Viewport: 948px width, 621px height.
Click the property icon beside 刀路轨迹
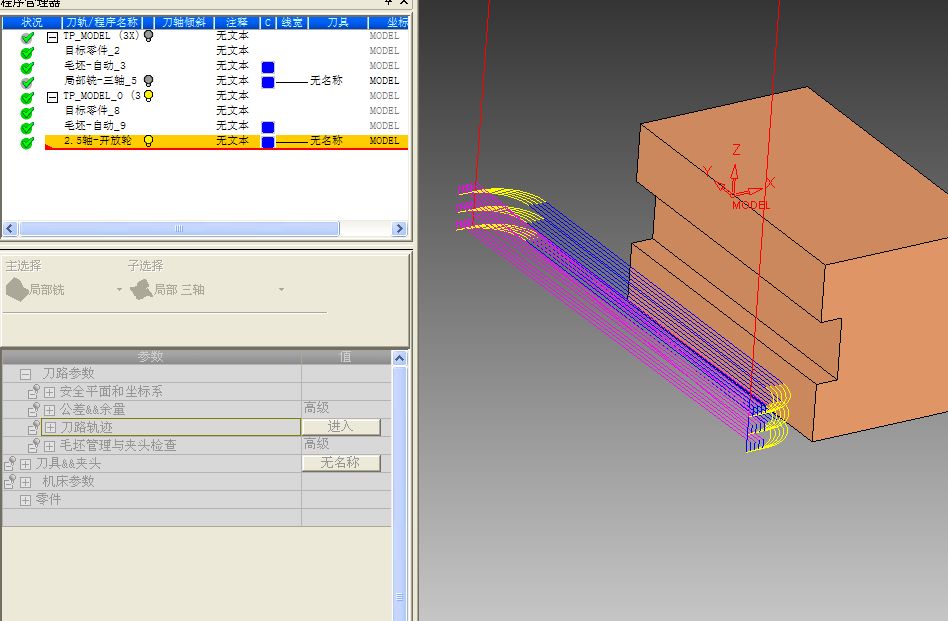(x=34, y=428)
